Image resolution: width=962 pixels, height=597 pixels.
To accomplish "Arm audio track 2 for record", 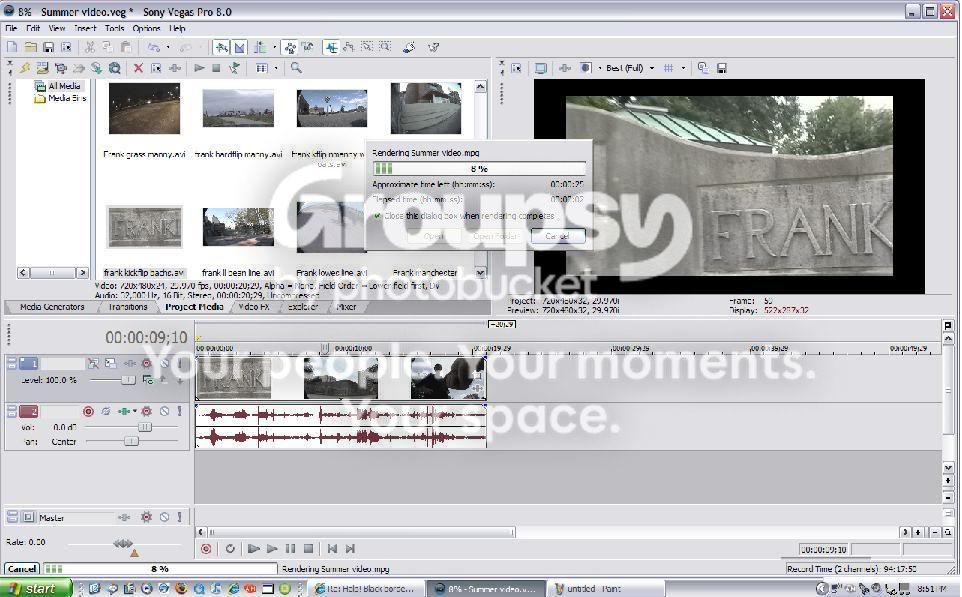I will [88, 411].
